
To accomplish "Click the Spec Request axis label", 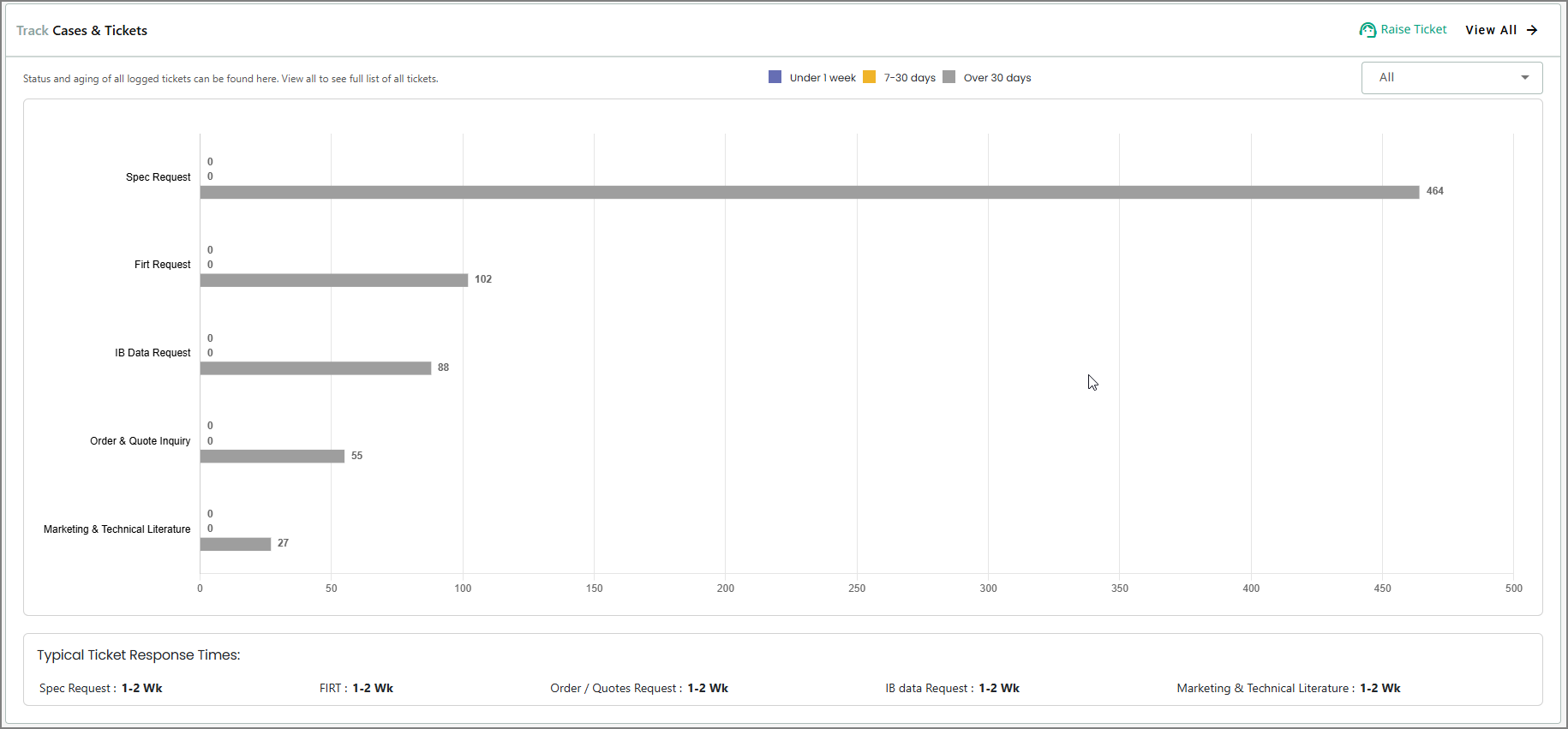I will [x=158, y=177].
